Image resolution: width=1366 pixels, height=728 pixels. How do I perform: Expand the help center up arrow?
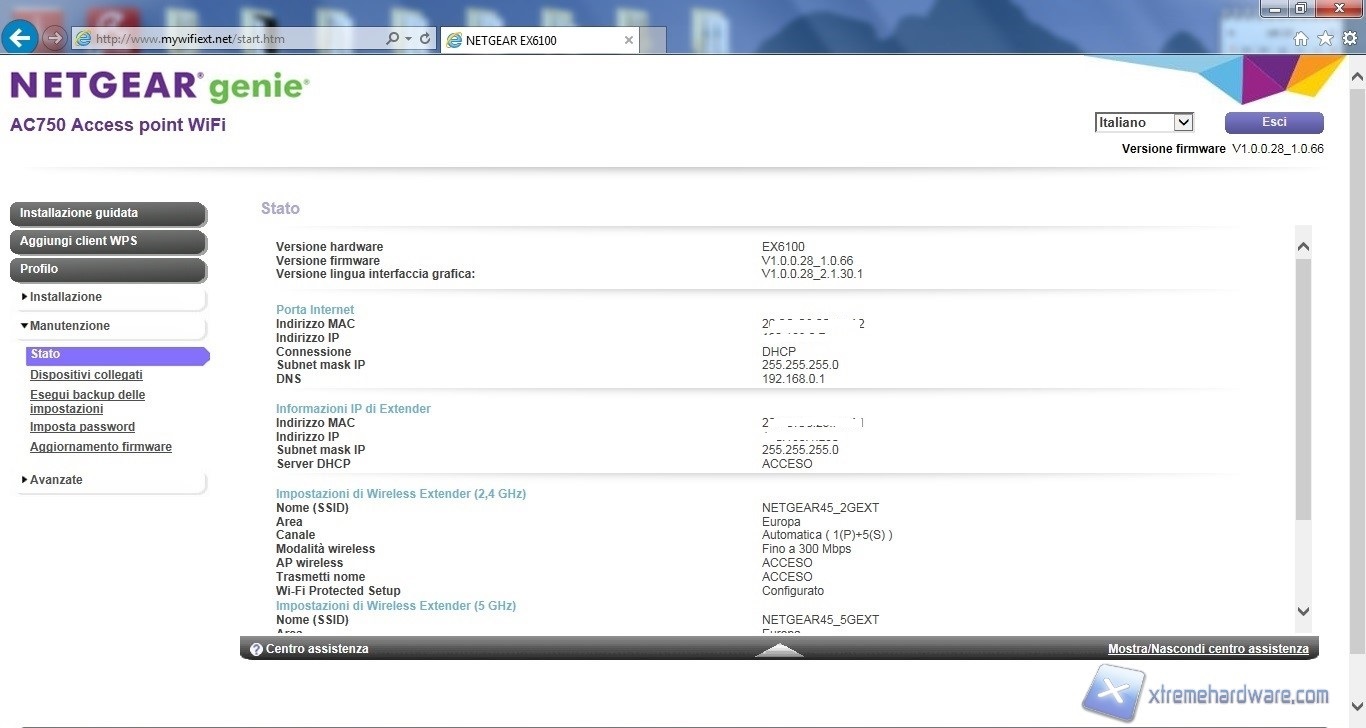pyautogui.click(x=779, y=650)
